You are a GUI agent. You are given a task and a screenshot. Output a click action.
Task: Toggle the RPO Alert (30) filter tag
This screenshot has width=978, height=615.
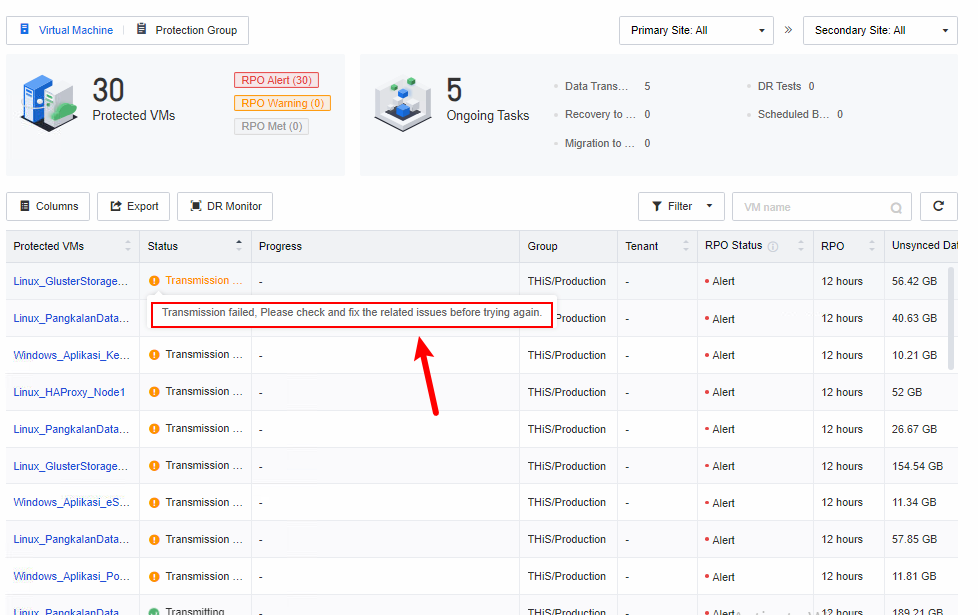point(276,80)
